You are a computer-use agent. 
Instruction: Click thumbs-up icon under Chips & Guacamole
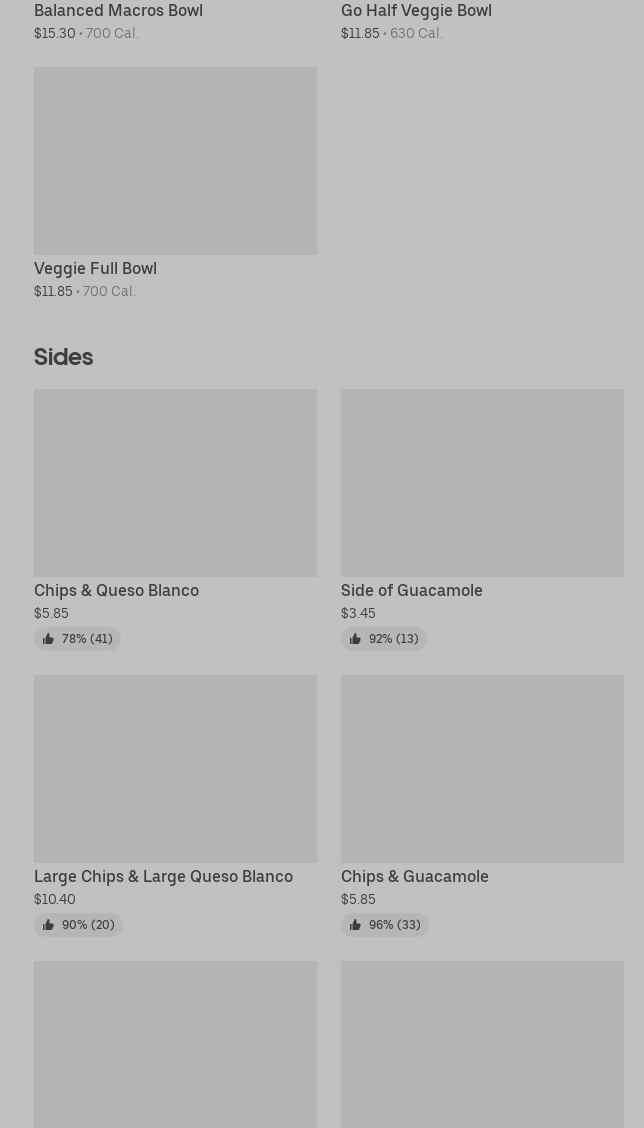(x=355, y=925)
